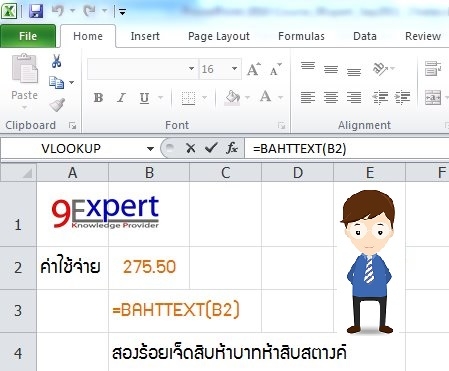The height and width of the screenshot is (371, 449).
Task: Open Font group dialog launcher
Action: pos(282,125)
